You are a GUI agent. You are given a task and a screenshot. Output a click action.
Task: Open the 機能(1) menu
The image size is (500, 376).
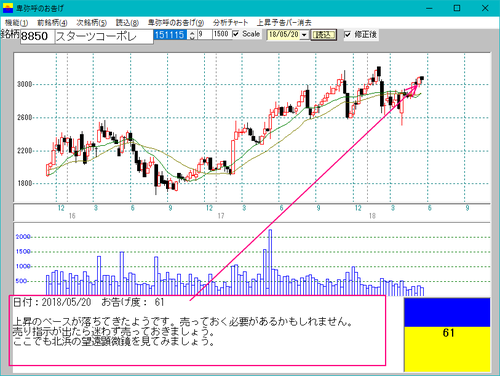point(16,23)
